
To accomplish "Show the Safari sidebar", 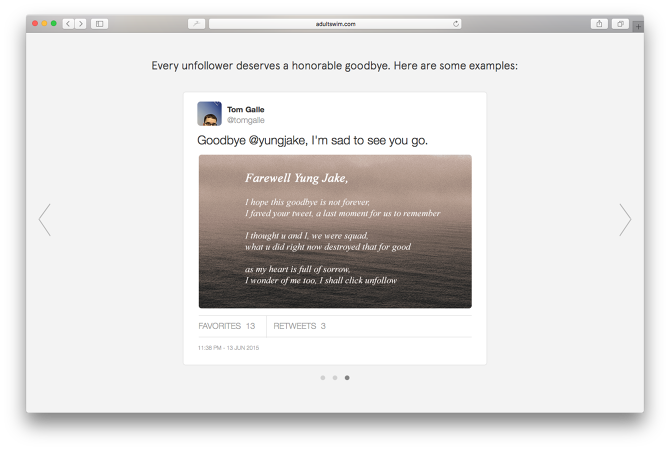I will (99, 23).
